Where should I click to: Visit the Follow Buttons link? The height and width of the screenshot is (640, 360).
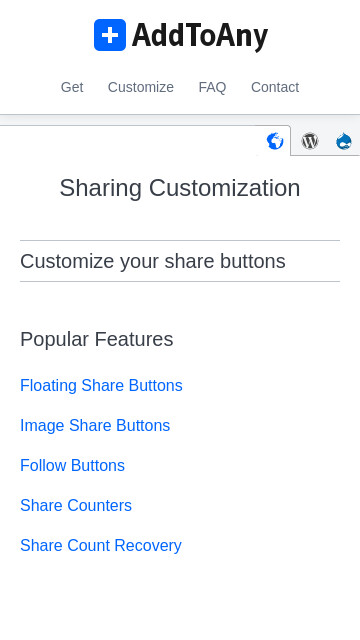tap(72, 465)
